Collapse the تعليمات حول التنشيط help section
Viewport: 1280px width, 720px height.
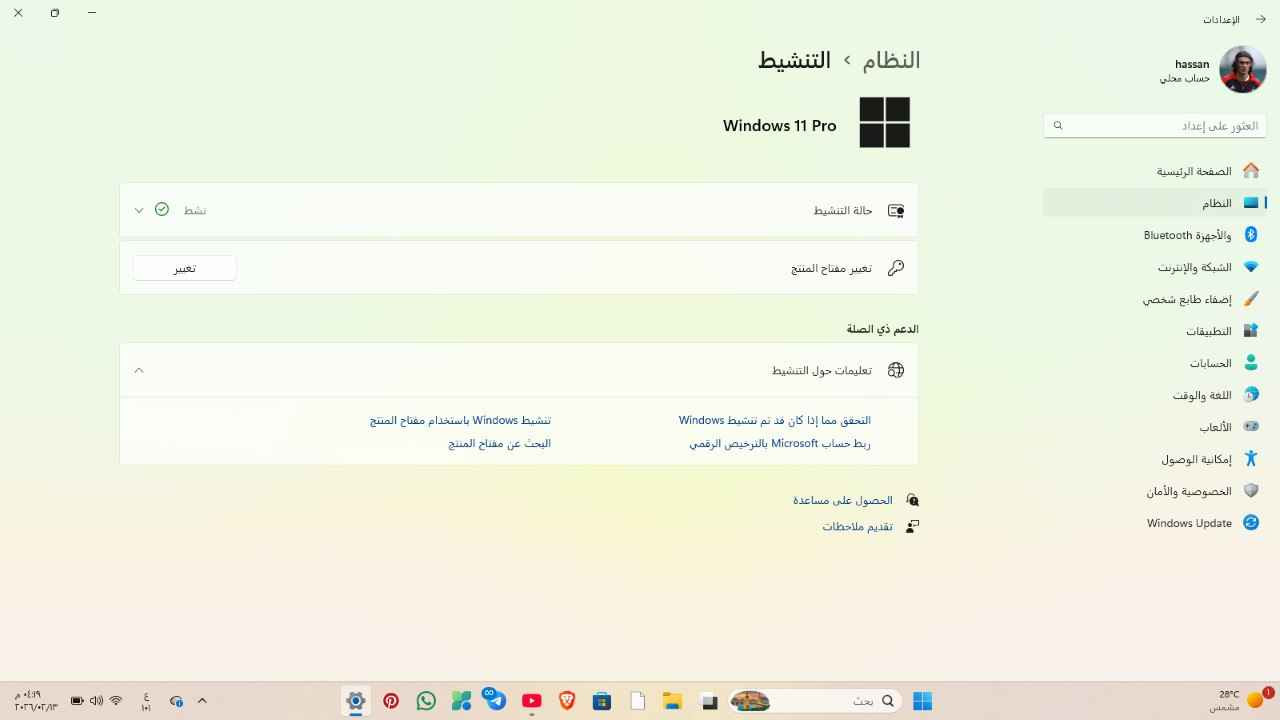click(139, 370)
